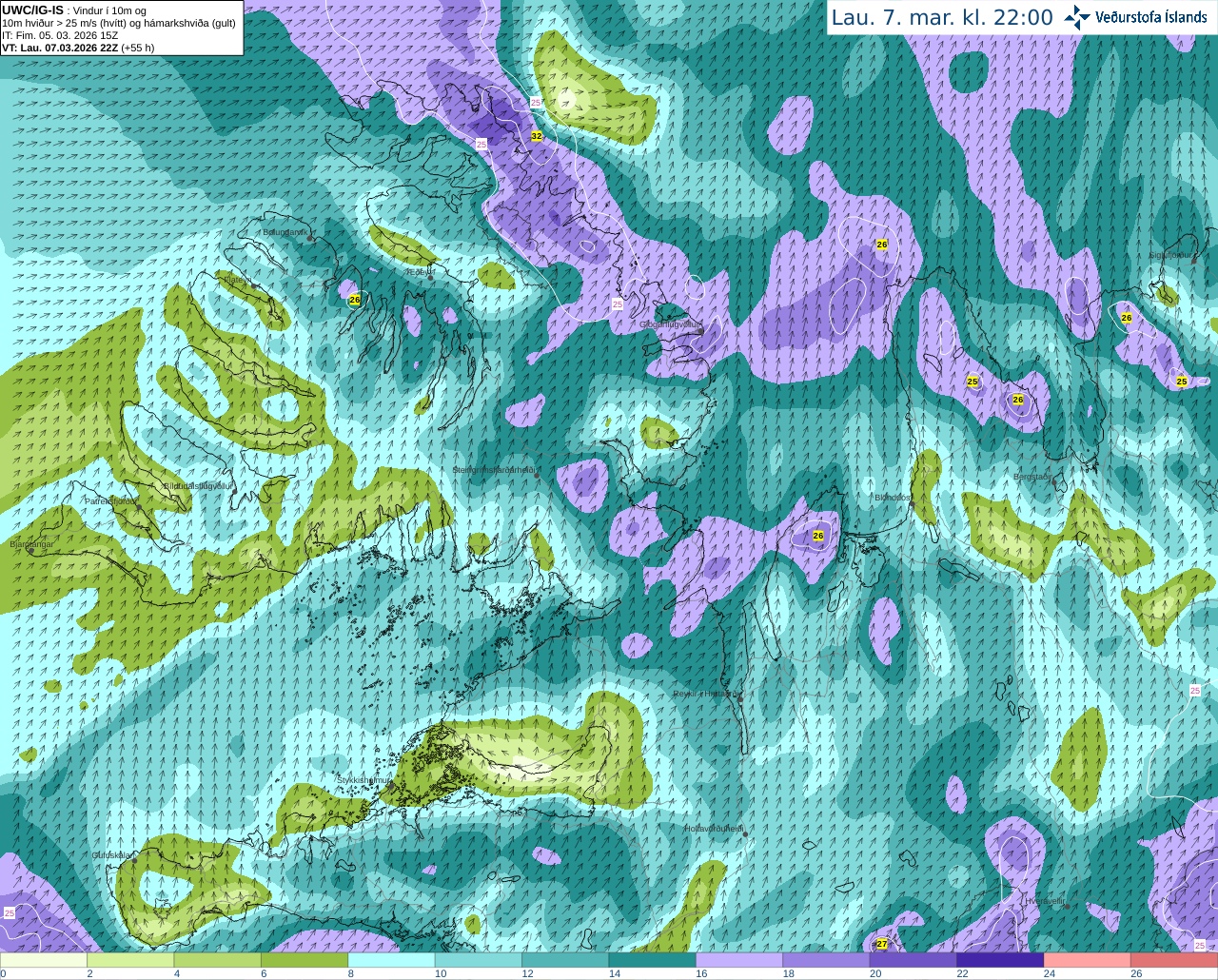Click the legend swatch for 18–20 m/s
Image resolution: width=1218 pixels, height=980 pixels.
[827, 960]
